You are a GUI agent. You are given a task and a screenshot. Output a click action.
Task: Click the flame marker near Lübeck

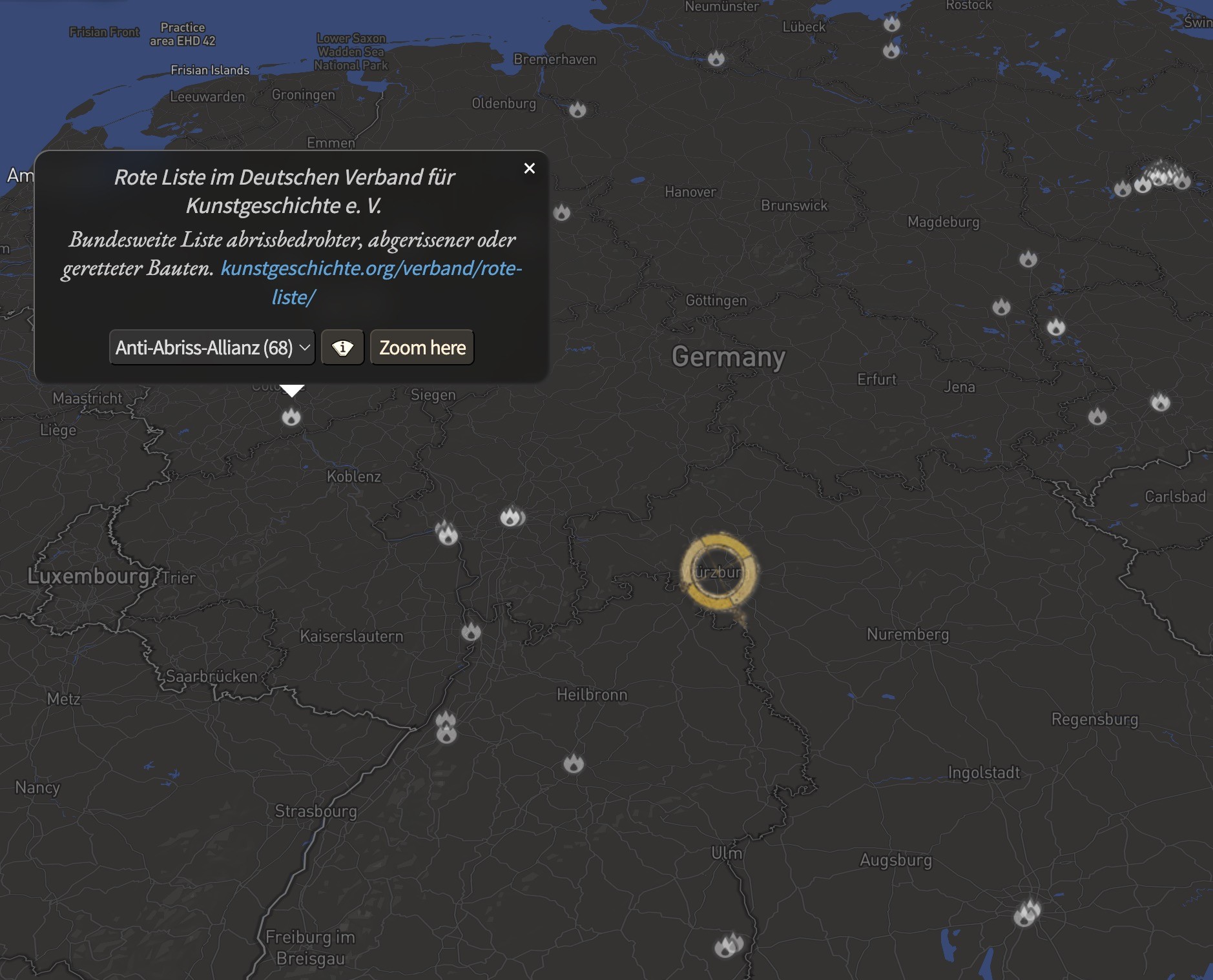[x=716, y=59]
